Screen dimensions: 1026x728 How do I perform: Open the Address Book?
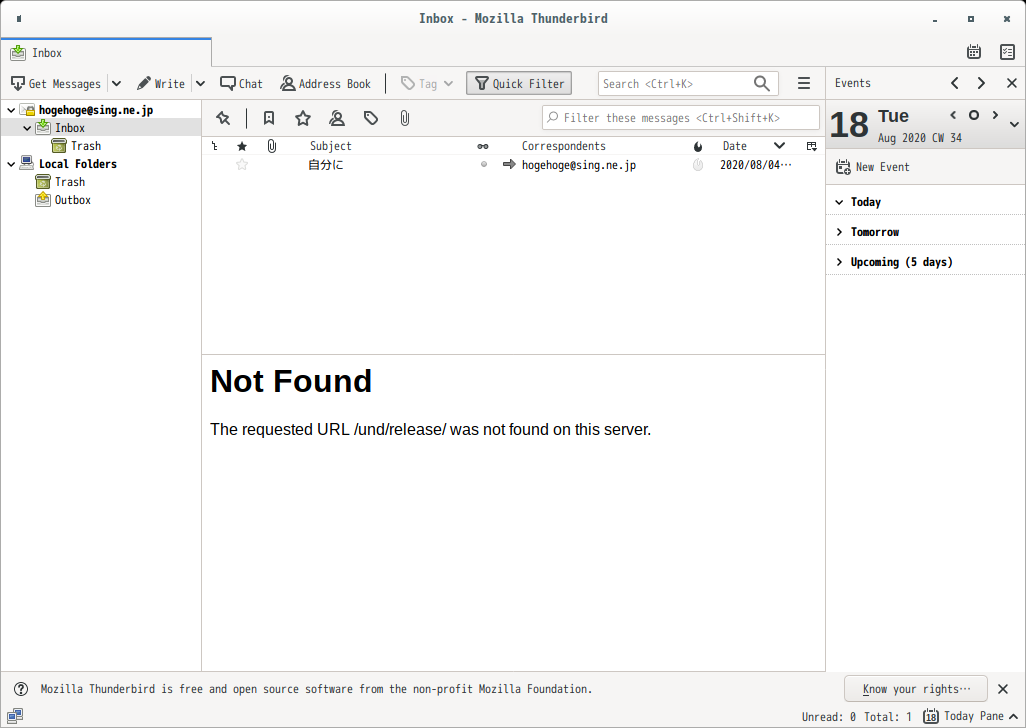325,84
